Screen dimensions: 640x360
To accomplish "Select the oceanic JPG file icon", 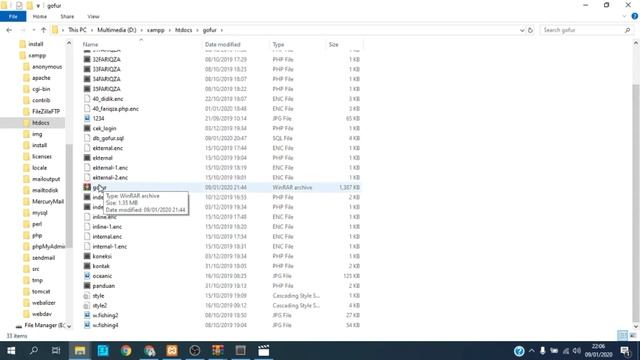I will pos(87,276).
